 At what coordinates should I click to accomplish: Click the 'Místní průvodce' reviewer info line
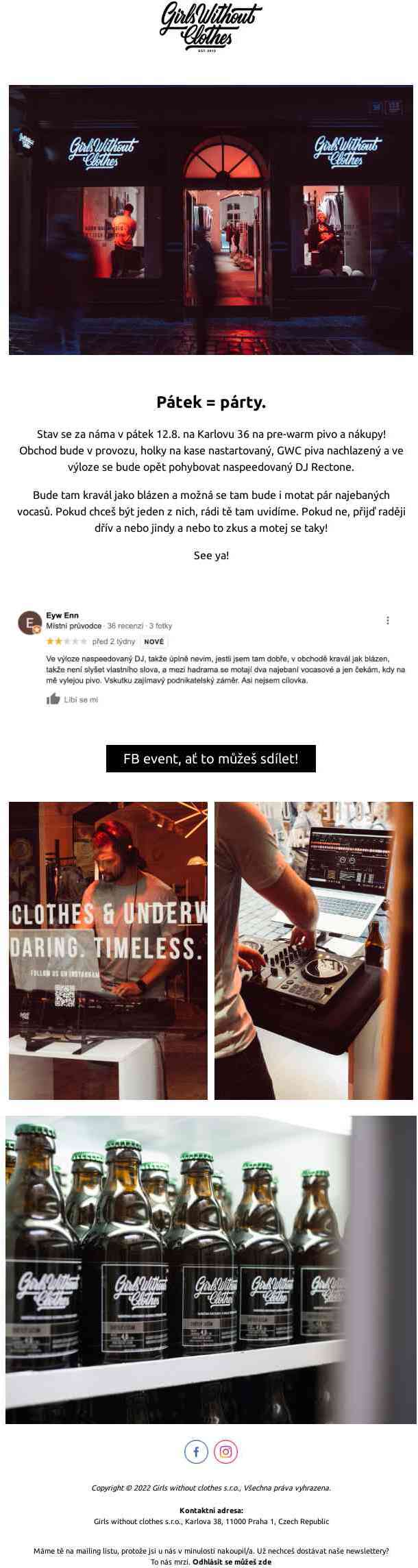click(x=109, y=626)
